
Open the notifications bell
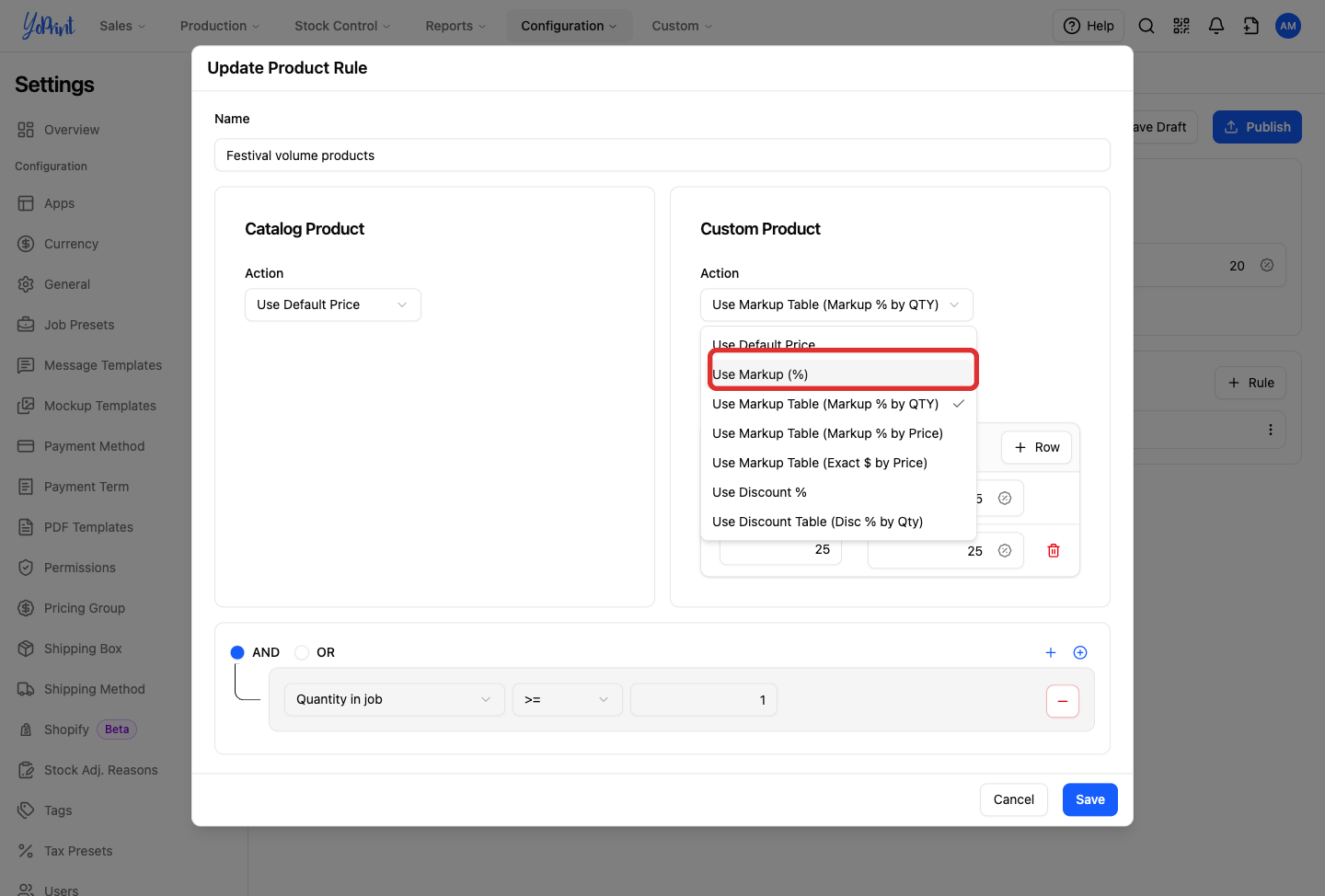tap(1216, 26)
